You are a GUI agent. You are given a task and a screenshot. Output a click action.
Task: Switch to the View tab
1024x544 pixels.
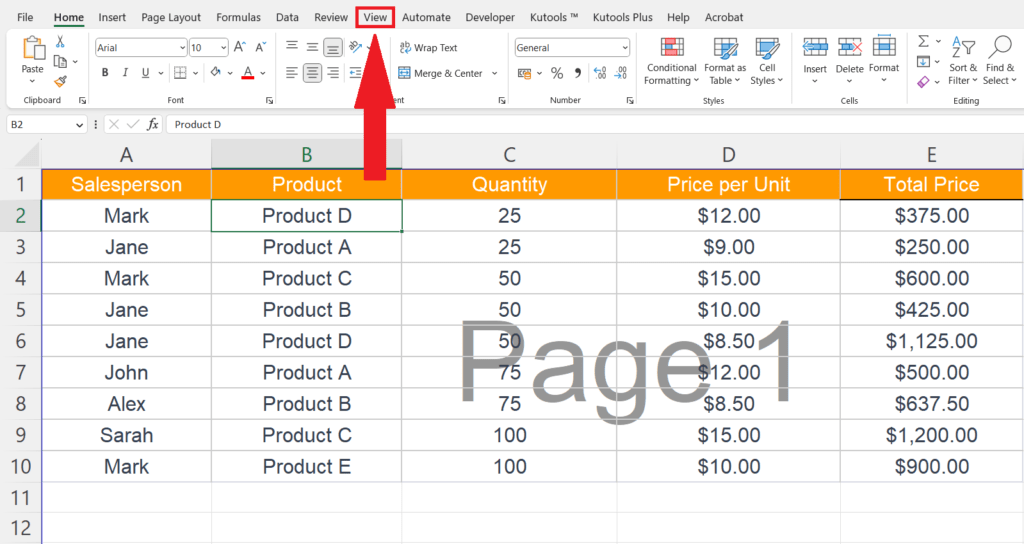(376, 18)
